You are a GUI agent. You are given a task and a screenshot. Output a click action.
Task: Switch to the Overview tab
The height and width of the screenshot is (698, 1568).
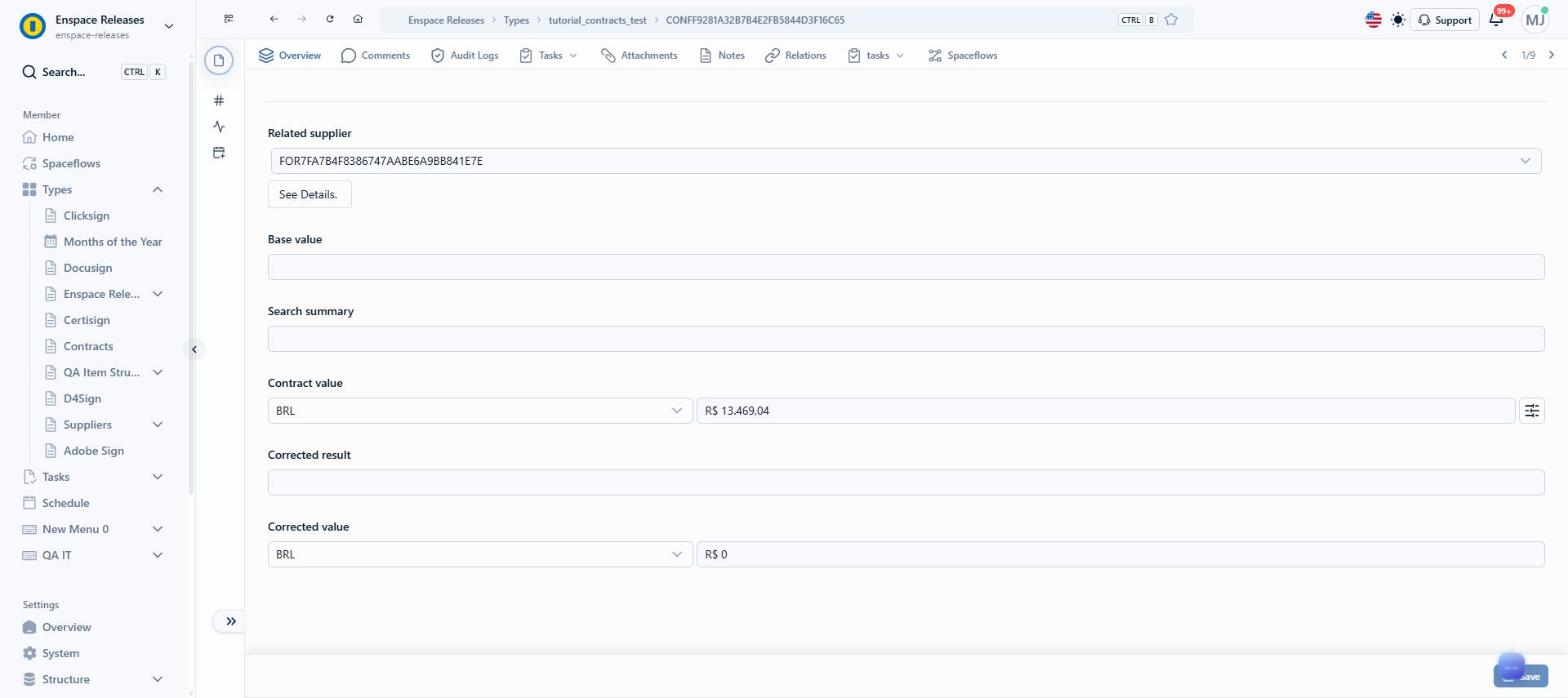[x=290, y=55]
